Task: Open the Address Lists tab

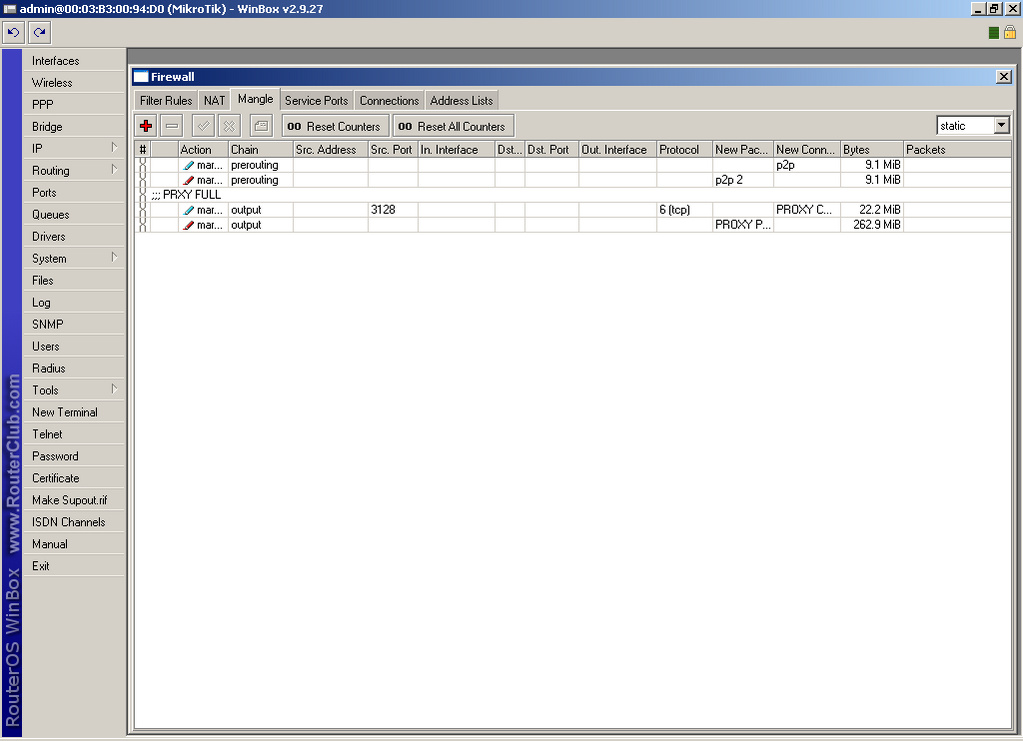Action: (x=462, y=100)
